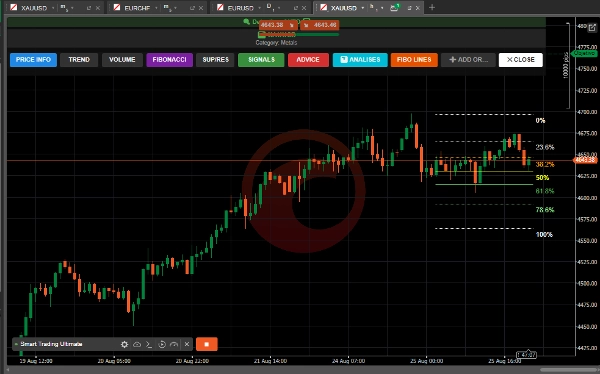Click the 61.8% Fibonacci level label
The image size is (600, 374).
tap(545, 191)
